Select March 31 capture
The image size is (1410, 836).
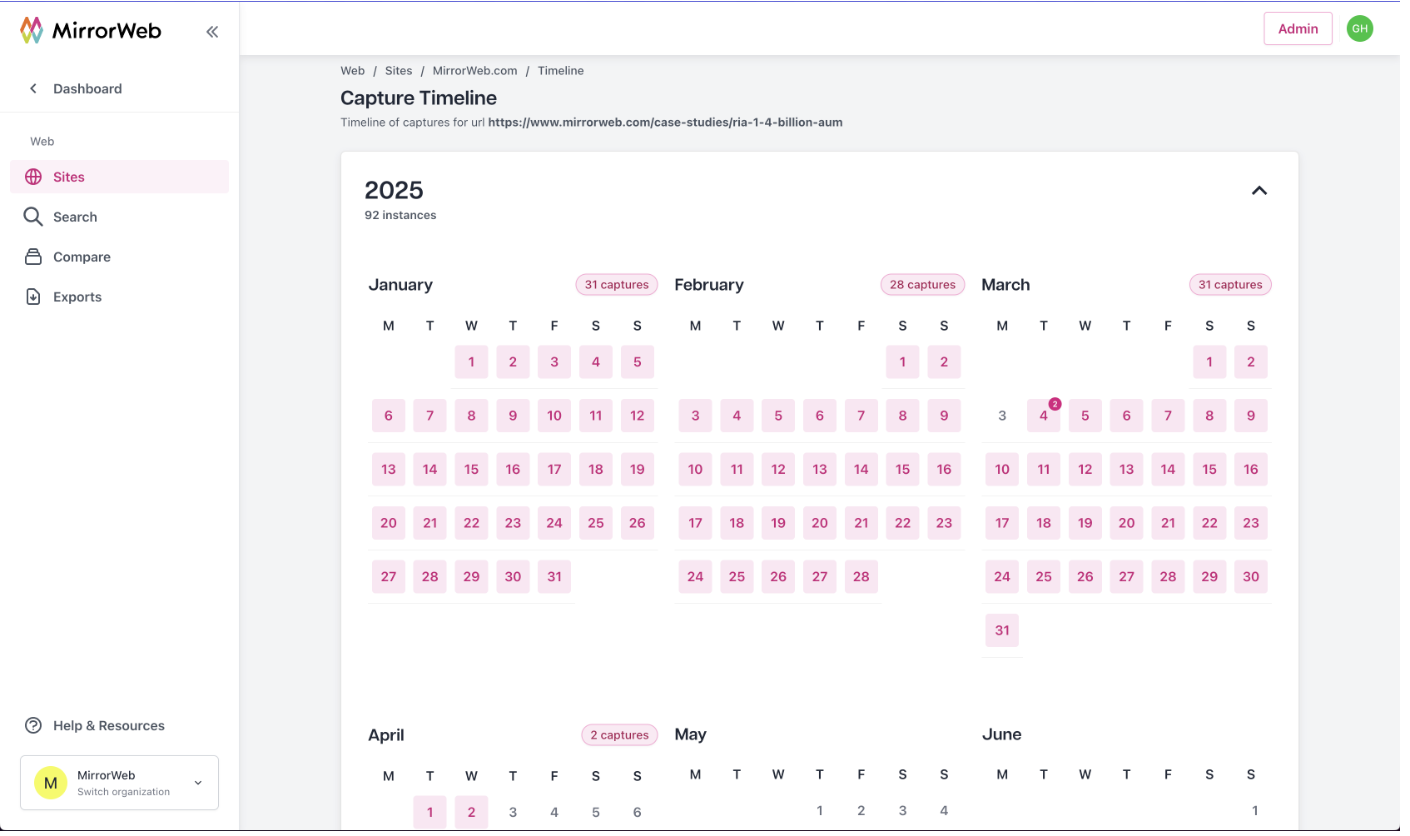[x=1002, y=631]
